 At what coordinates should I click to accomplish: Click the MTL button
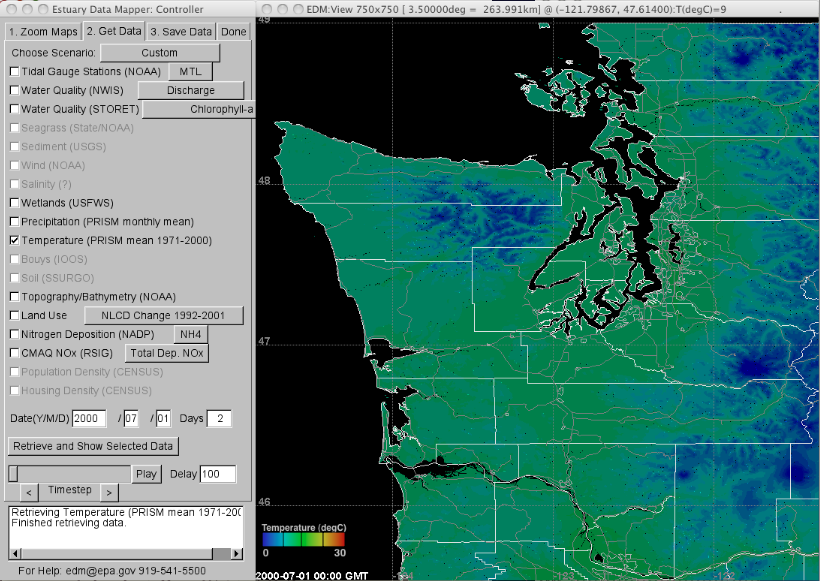[x=189, y=71]
